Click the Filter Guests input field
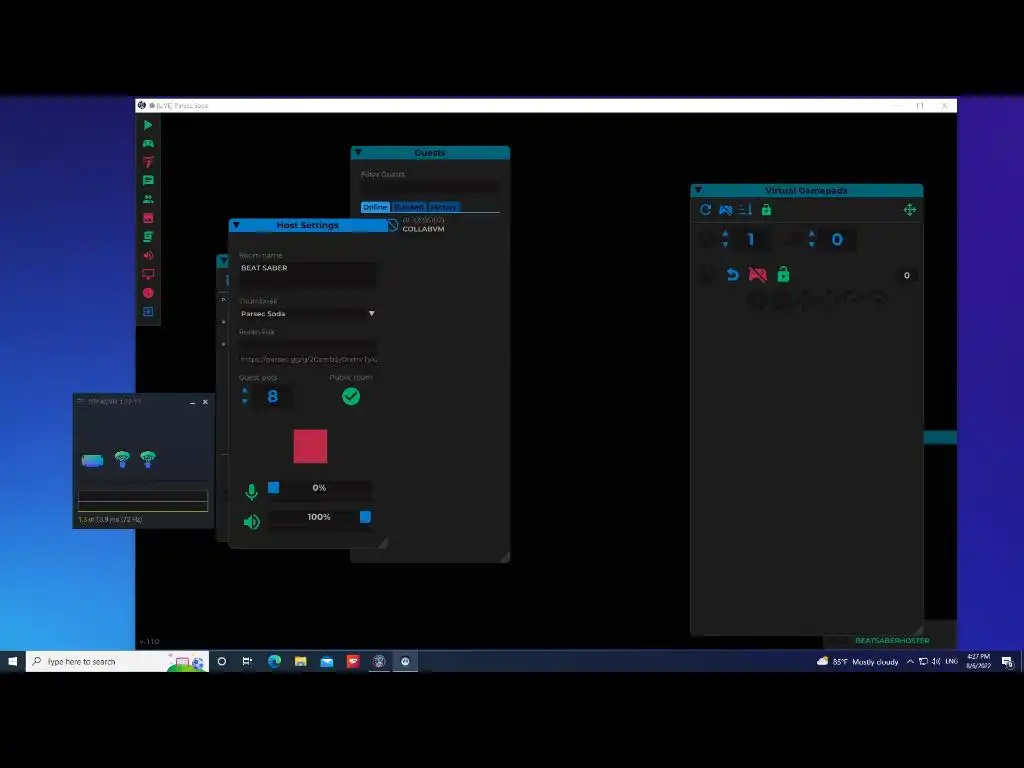The height and width of the screenshot is (768, 1024). click(430, 187)
